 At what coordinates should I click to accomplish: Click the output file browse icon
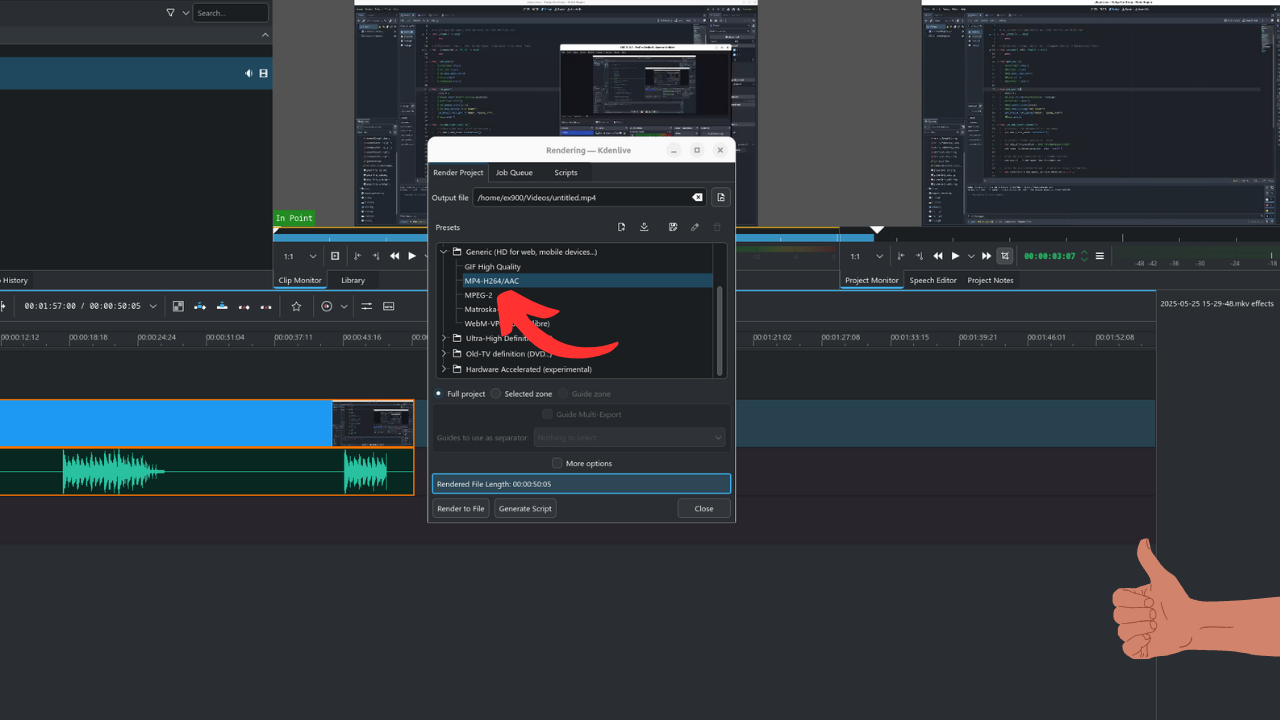click(721, 198)
